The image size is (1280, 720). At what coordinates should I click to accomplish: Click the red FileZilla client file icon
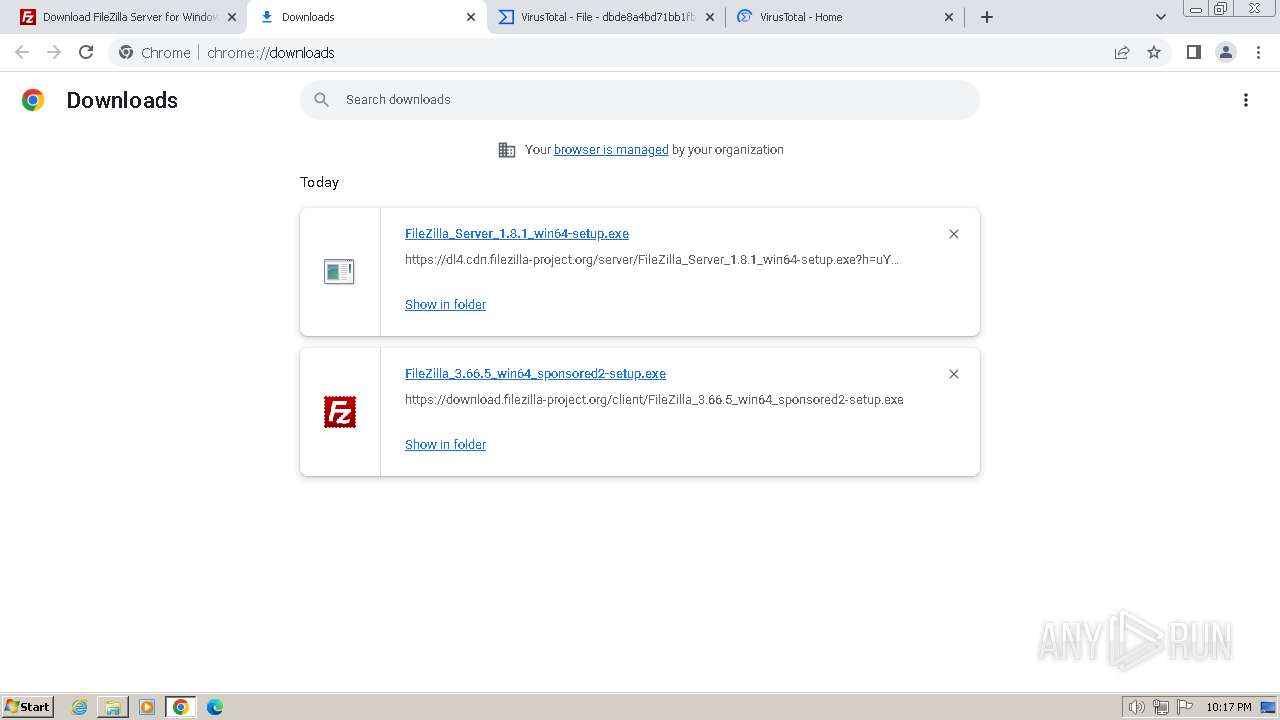coord(340,412)
